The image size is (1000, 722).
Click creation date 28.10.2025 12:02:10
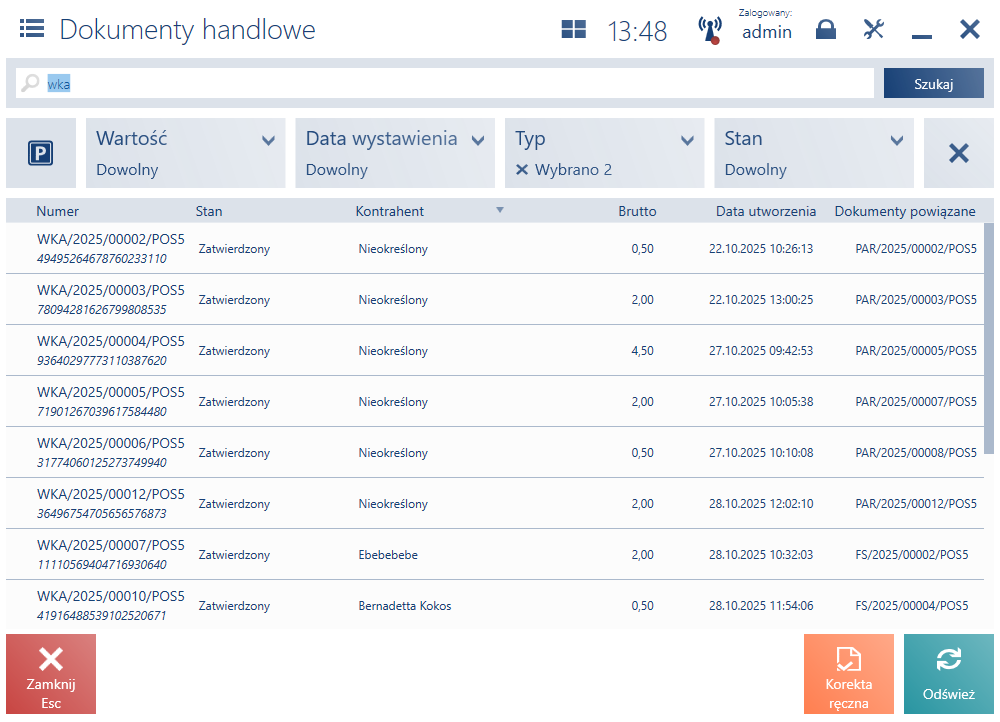pyautogui.click(x=761, y=504)
